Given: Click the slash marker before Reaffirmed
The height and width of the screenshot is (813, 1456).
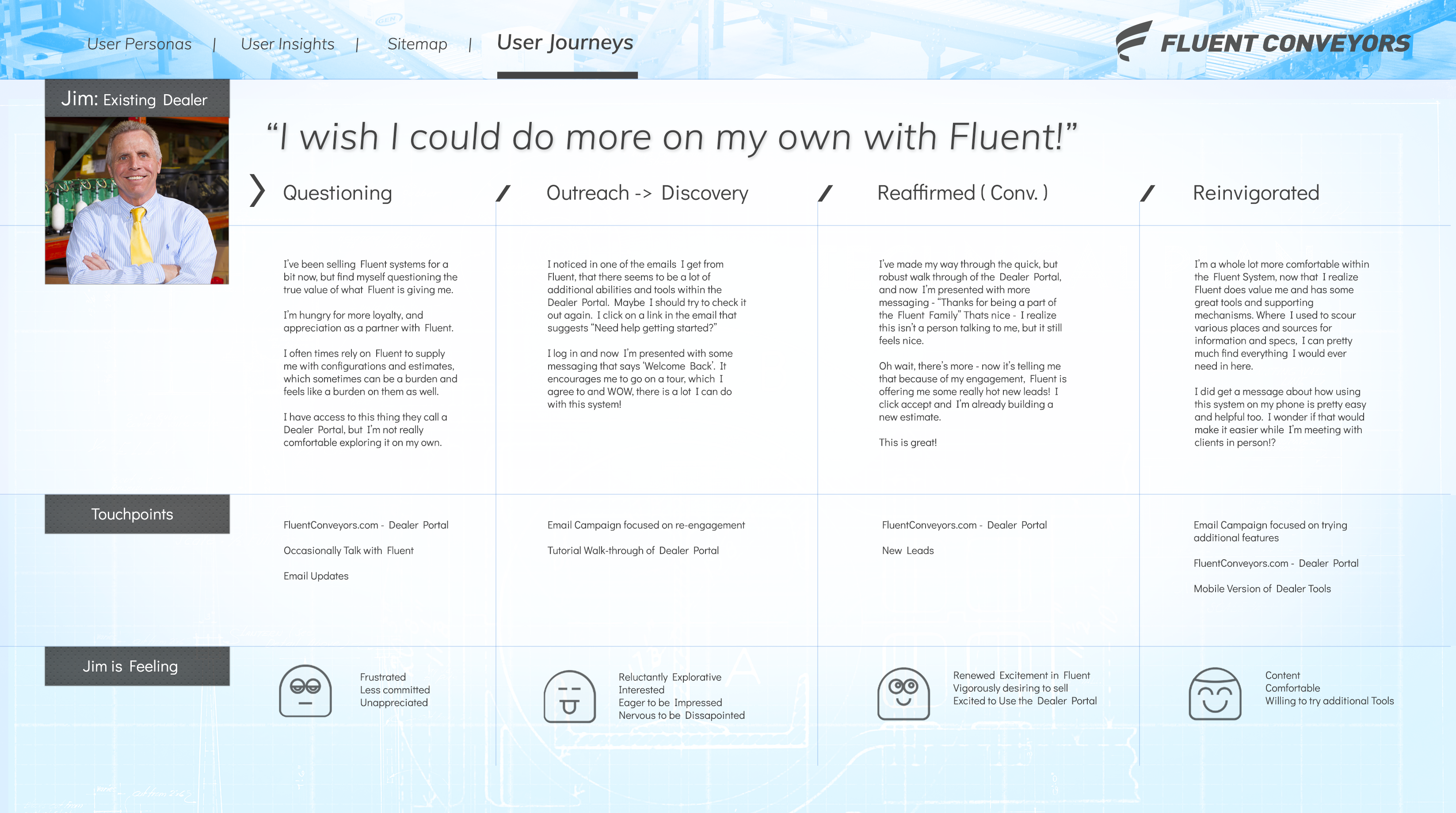Looking at the screenshot, I should tap(825, 193).
